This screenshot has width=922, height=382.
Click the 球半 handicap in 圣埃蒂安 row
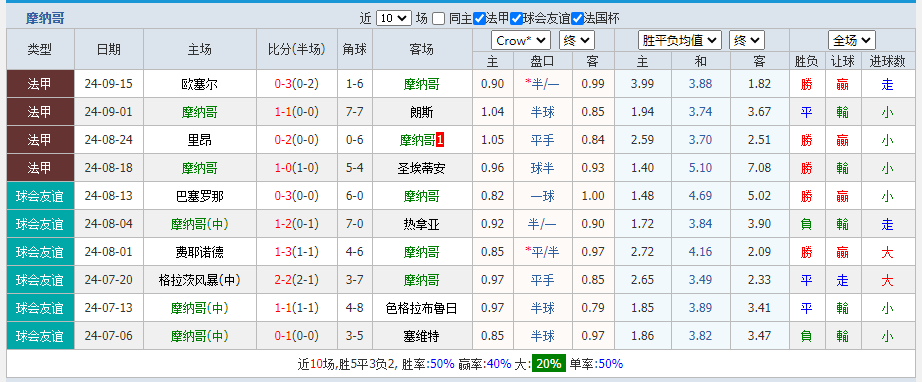542,168
